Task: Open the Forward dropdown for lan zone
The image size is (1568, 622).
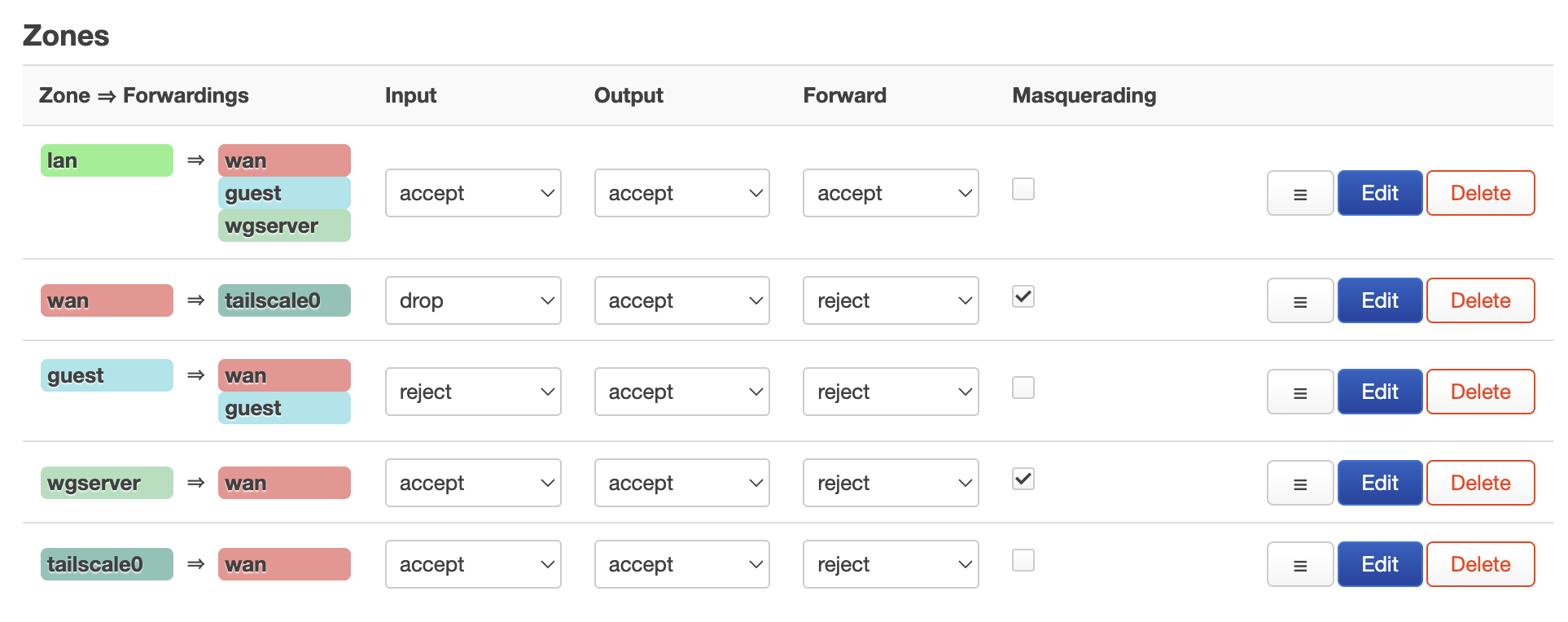Action: (891, 194)
